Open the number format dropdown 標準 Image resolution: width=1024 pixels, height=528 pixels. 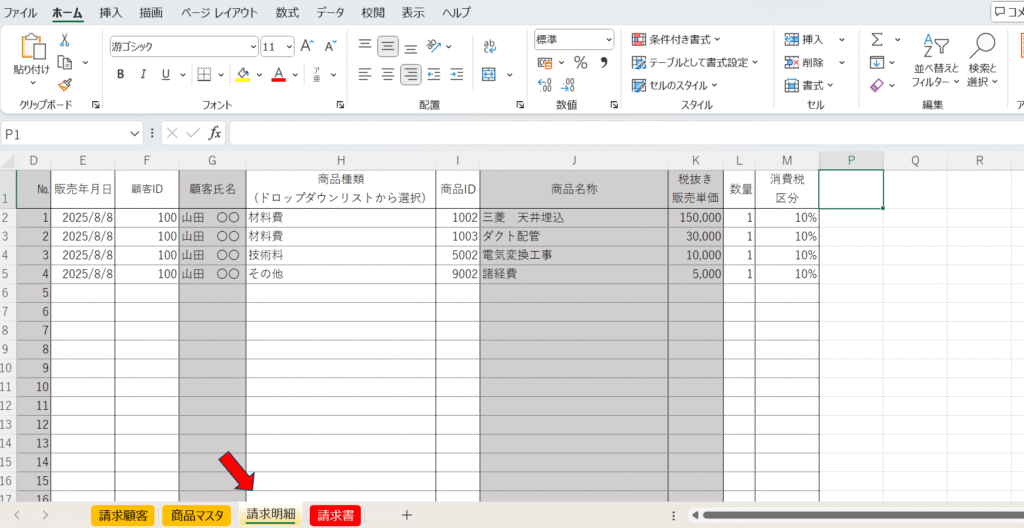[x=573, y=39]
